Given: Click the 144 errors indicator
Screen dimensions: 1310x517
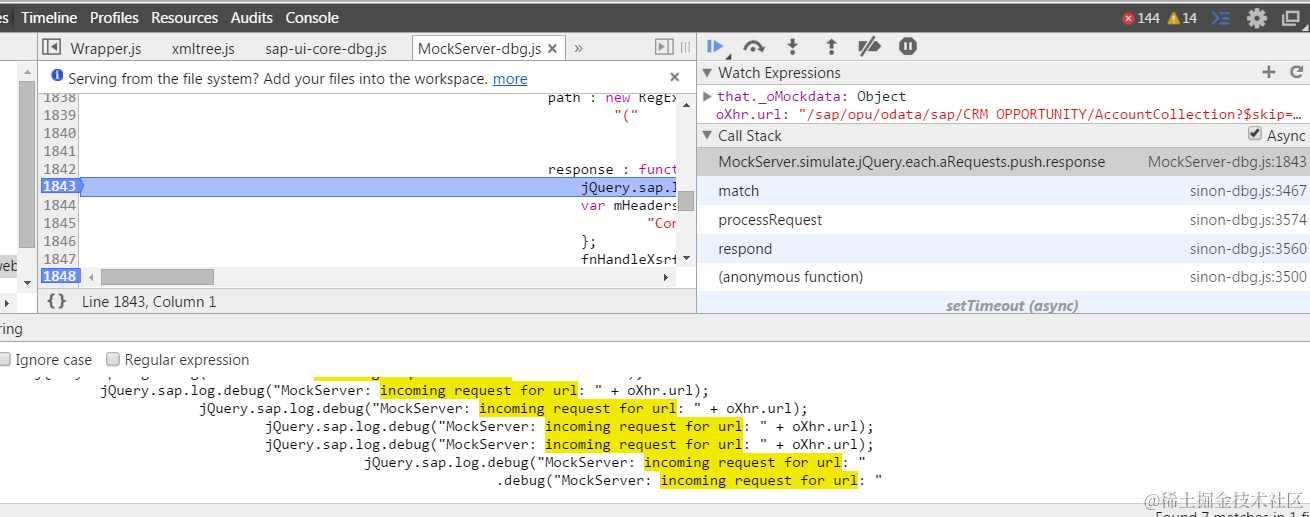Looking at the screenshot, I should point(1141,18).
